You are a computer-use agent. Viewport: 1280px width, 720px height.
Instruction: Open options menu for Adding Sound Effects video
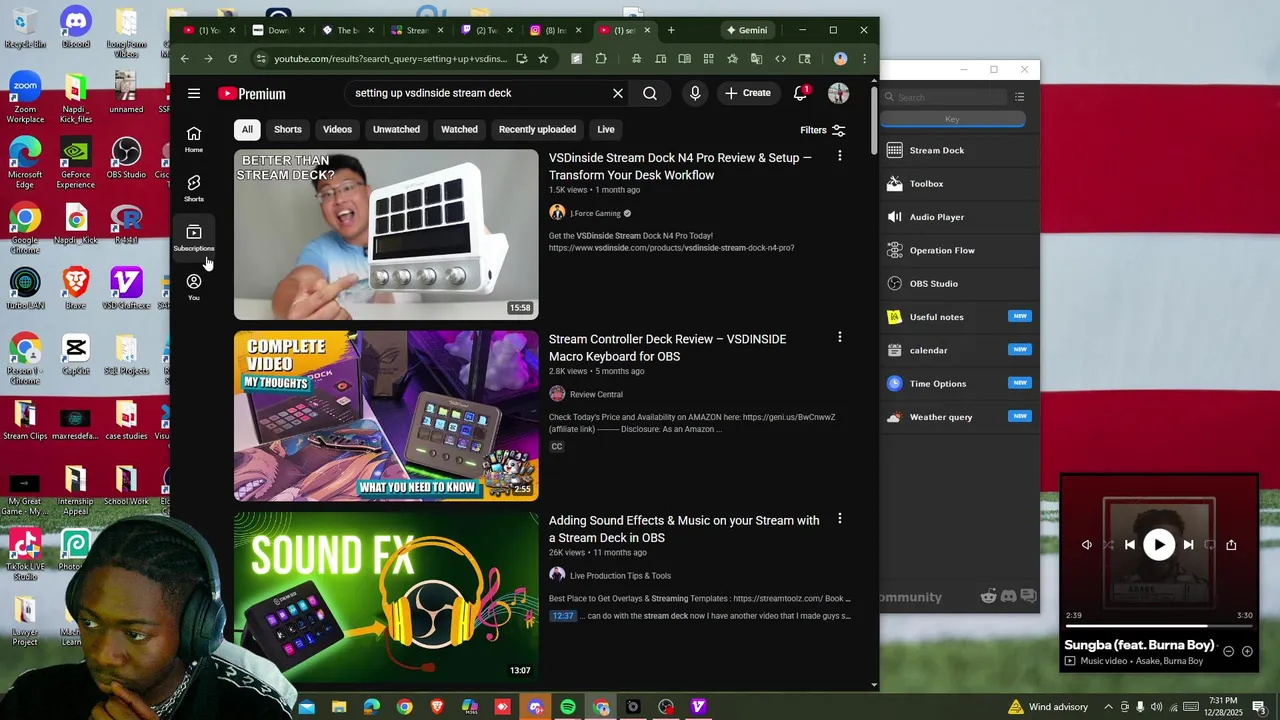(840, 519)
